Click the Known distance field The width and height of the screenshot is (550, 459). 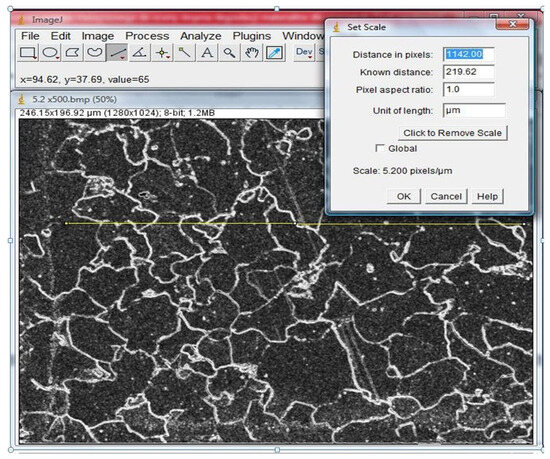(469, 72)
